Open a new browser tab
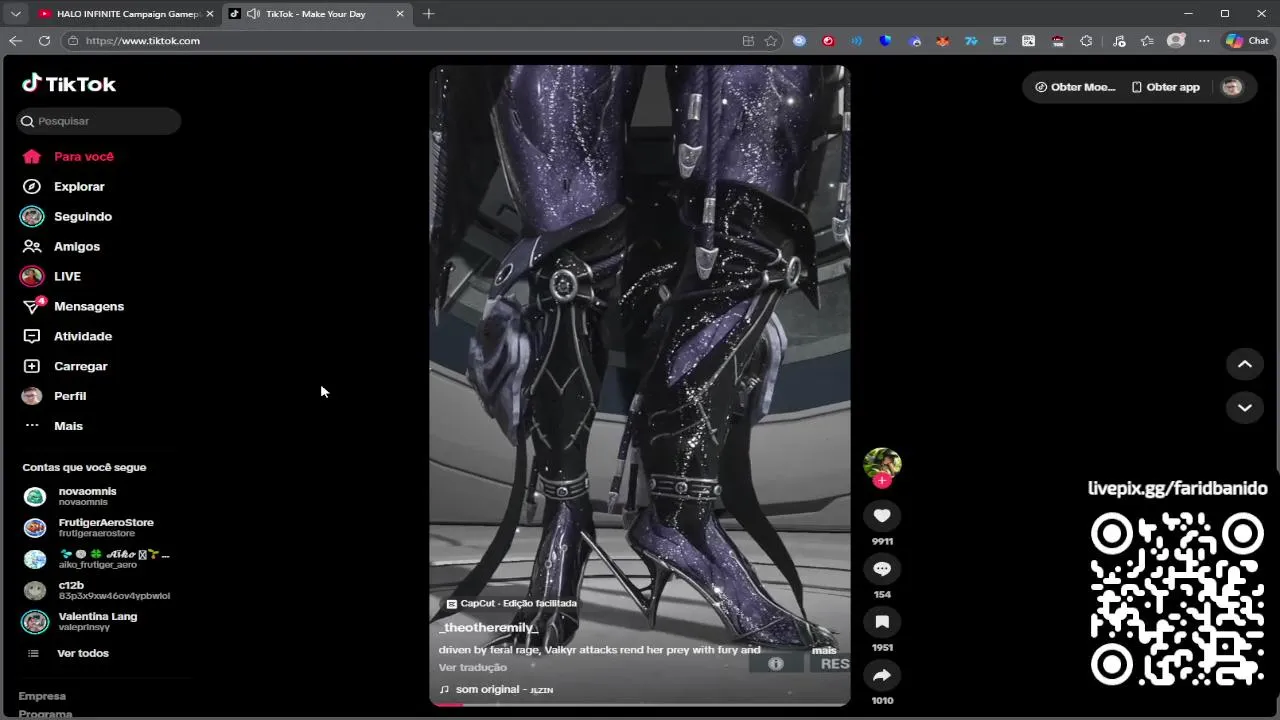The image size is (1280, 720). [x=428, y=14]
